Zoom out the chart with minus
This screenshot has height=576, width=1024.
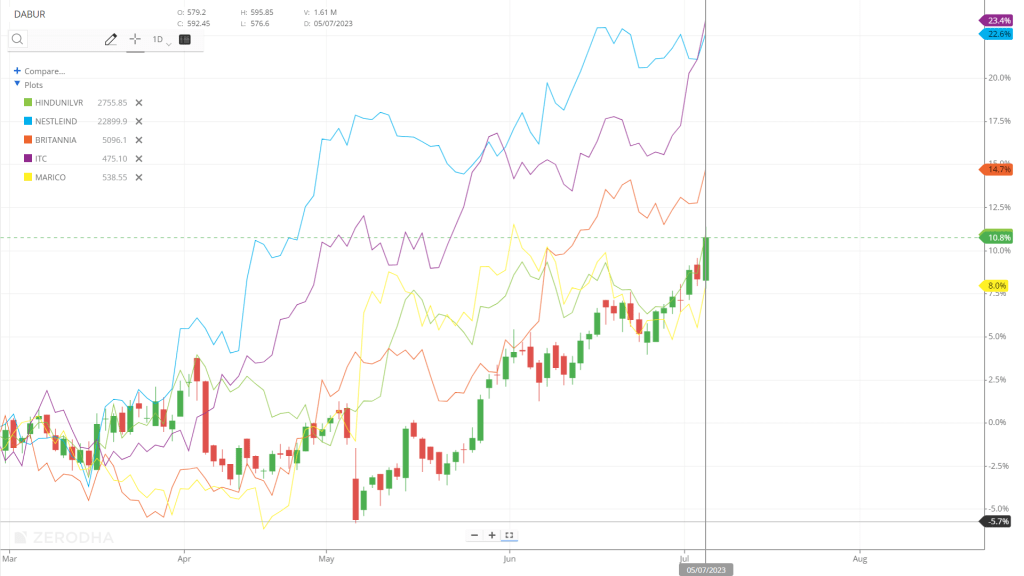pyautogui.click(x=474, y=535)
